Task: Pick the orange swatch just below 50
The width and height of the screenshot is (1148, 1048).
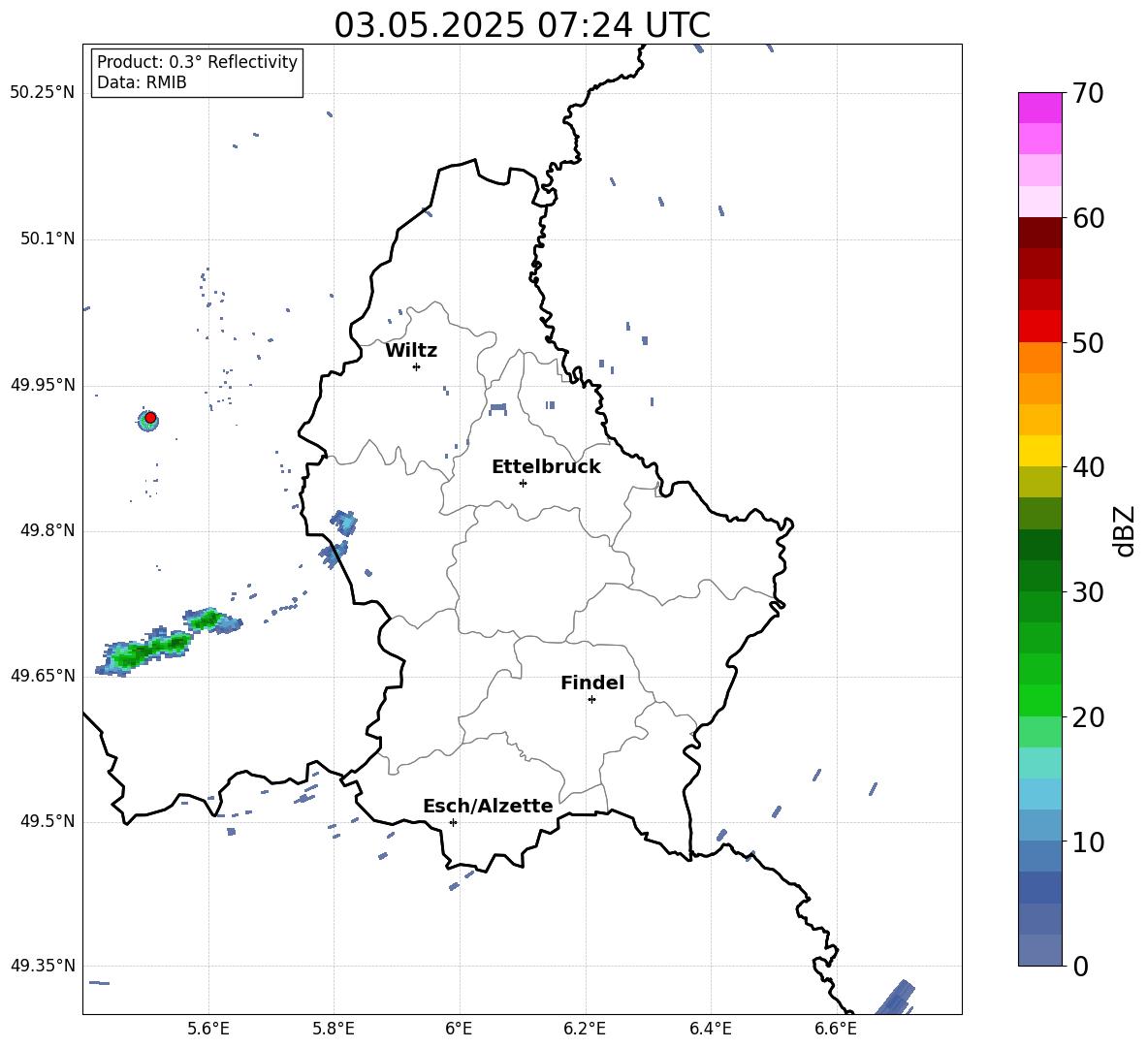Action: (1039, 358)
